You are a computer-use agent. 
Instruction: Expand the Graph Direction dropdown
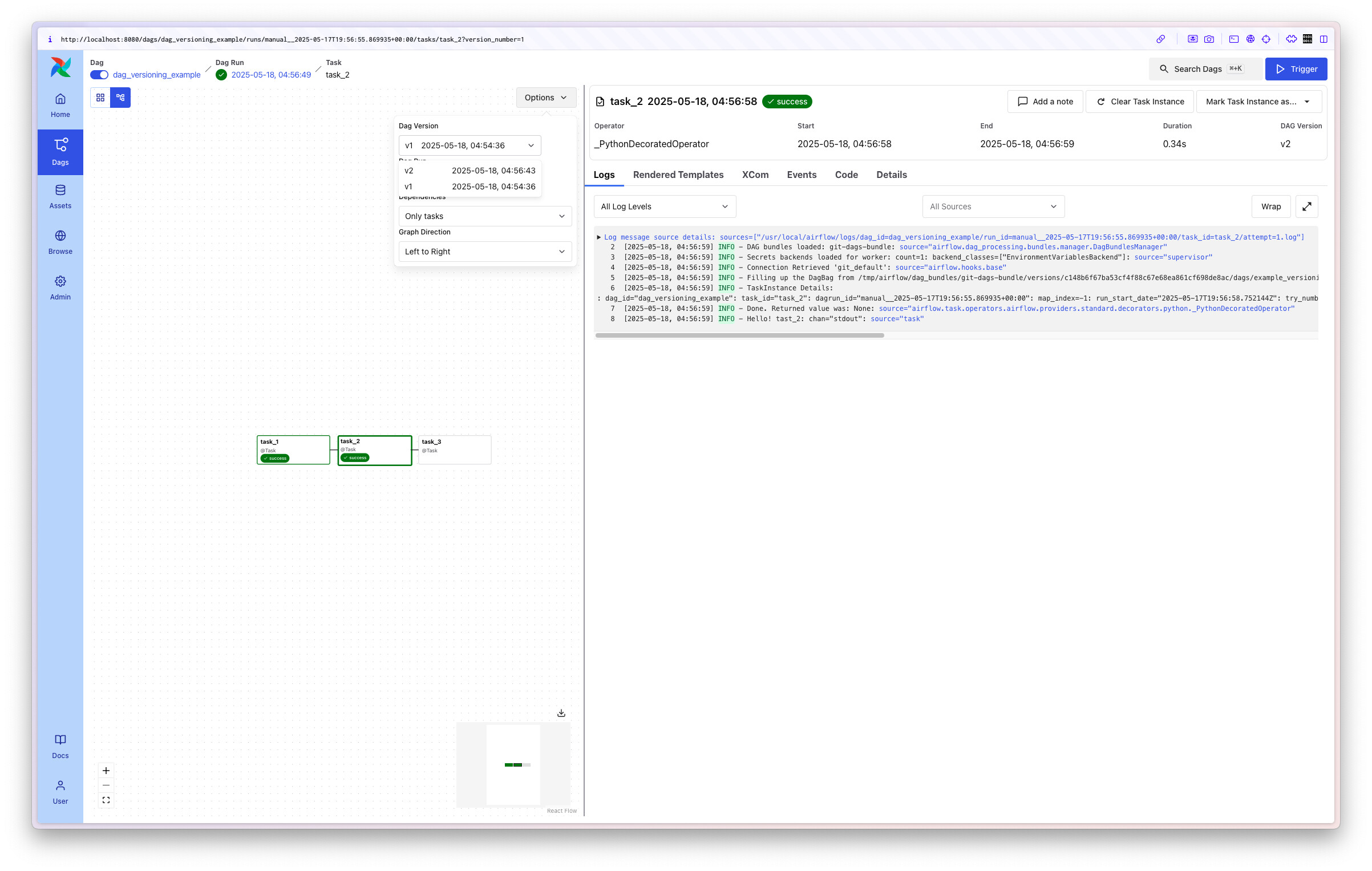(x=484, y=252)
